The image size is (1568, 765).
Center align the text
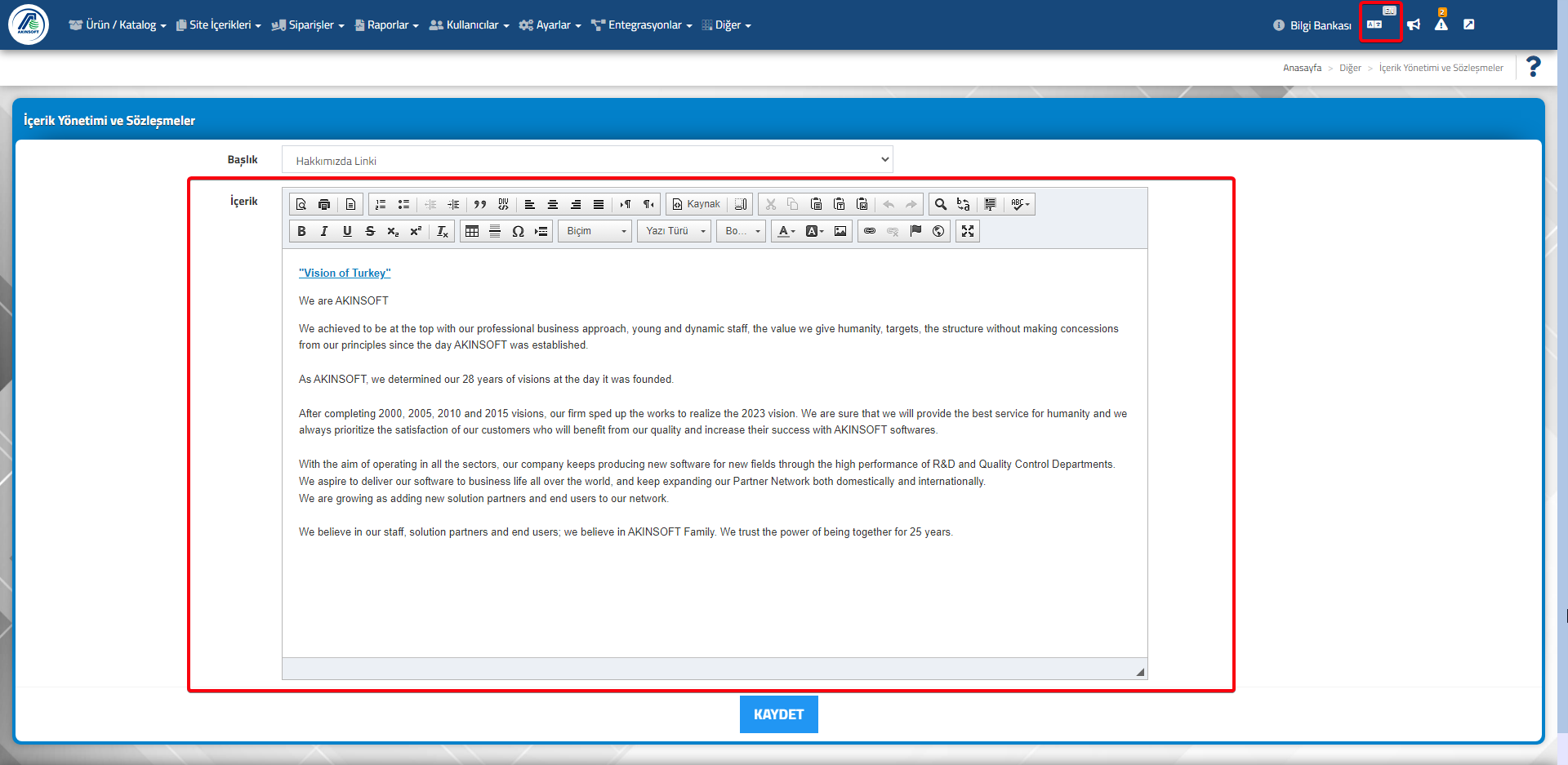[x=553, y=204]
